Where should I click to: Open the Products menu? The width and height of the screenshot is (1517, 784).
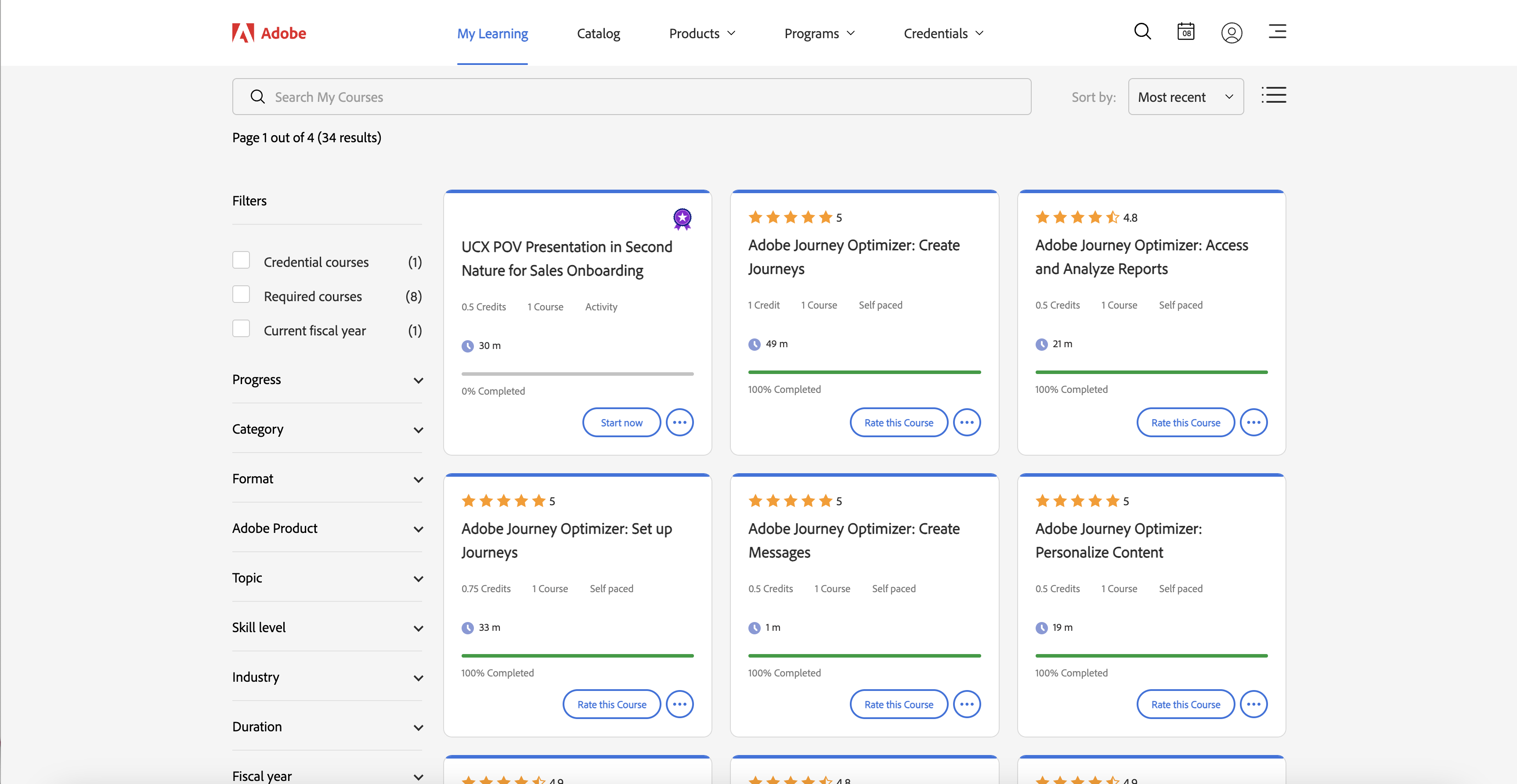[x=702, y=33]
